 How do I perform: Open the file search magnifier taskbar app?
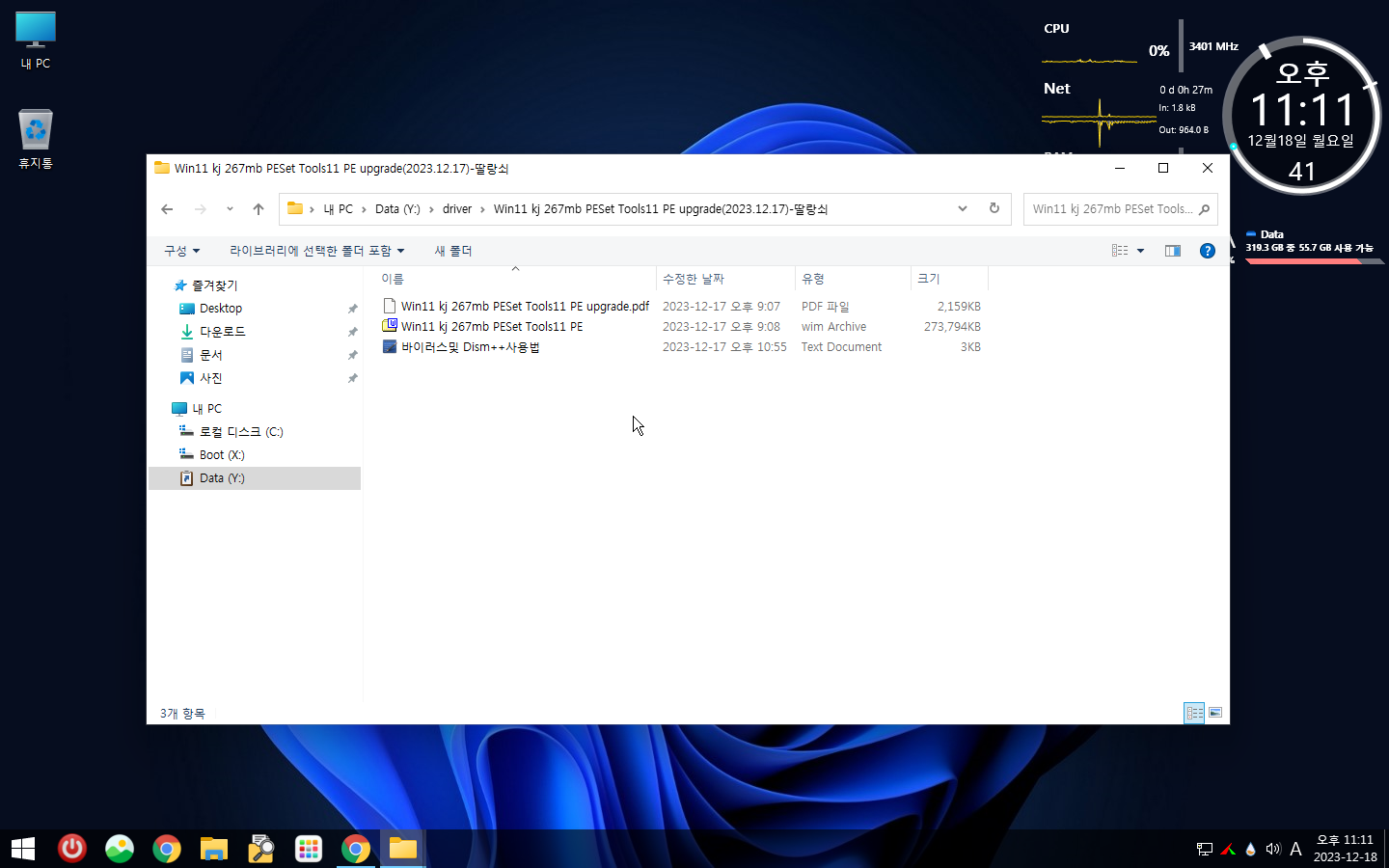click(261, 849)
